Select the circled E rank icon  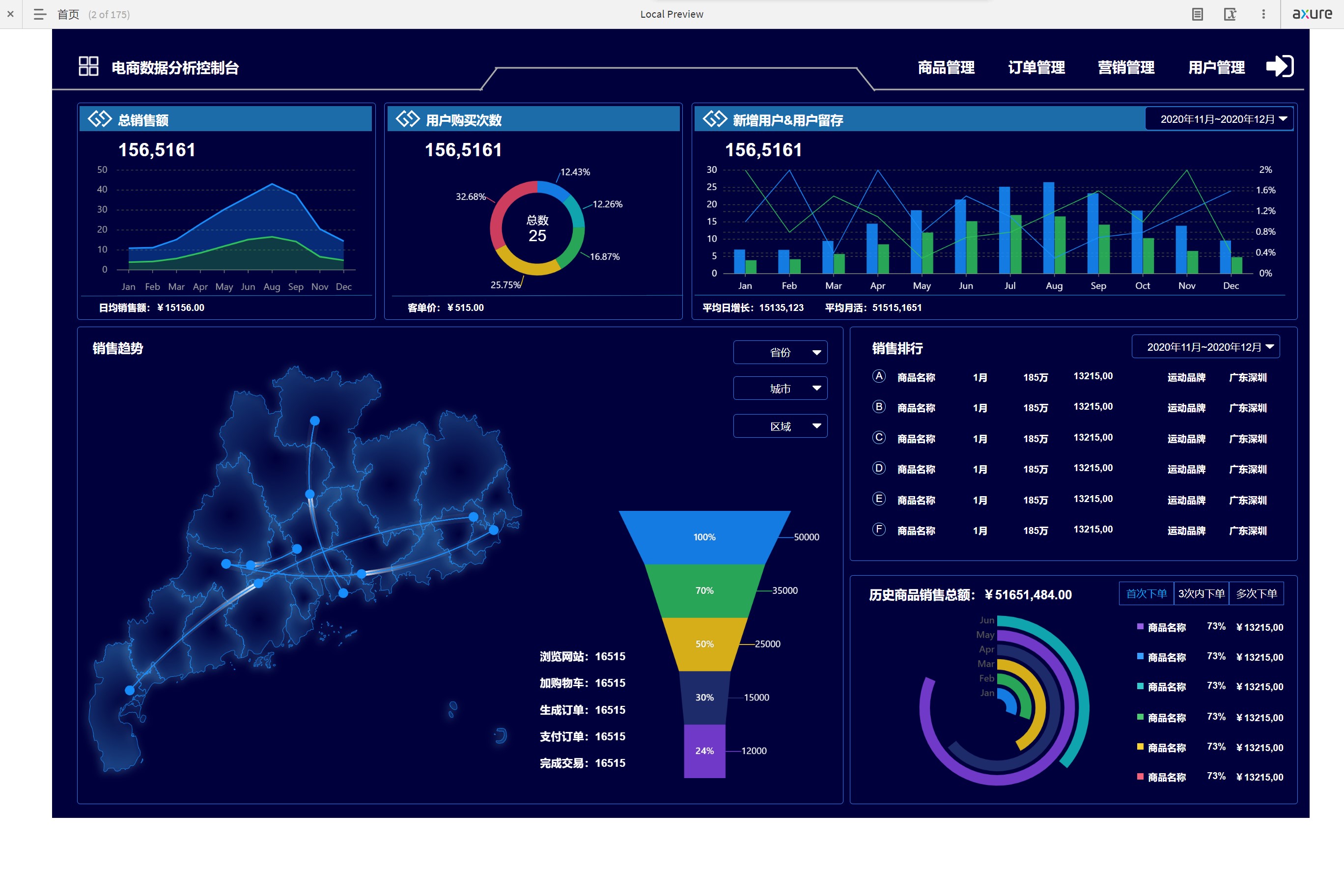pos(879,499)
